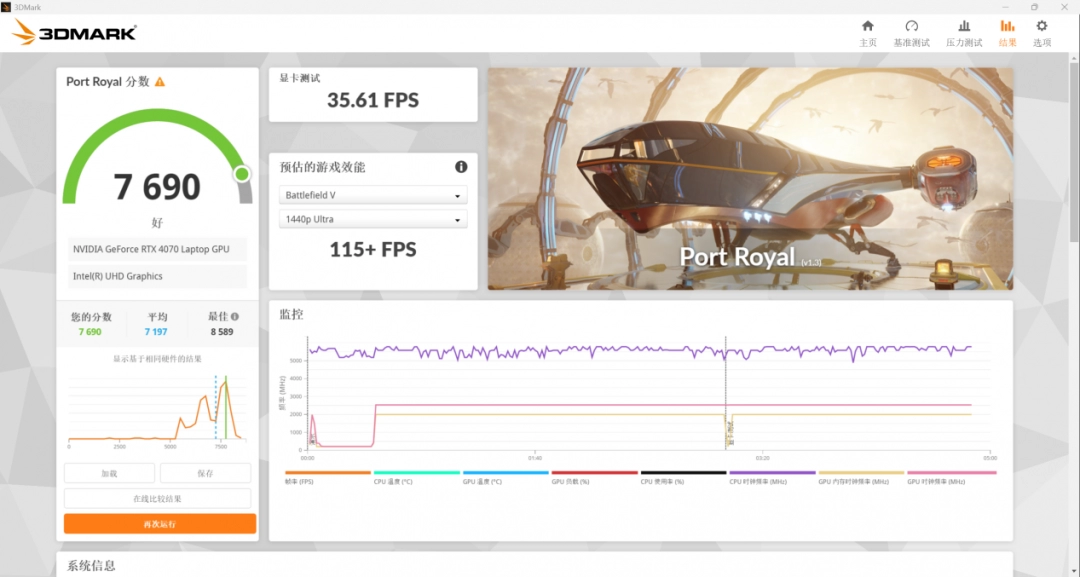Click the 系统信息 section heading
Screen dimensions: 1080x577
click(x=91, y=566)
